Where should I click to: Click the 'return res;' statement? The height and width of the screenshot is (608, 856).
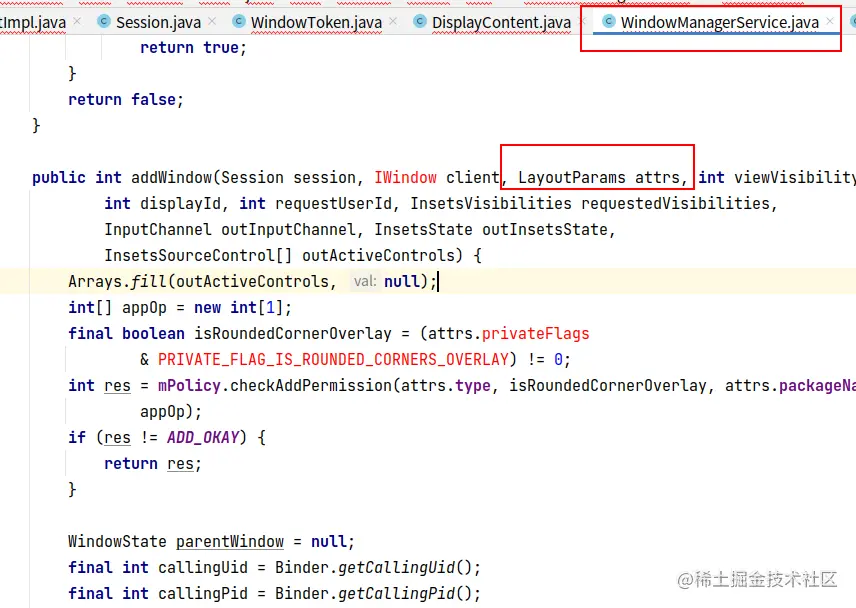[153, 463]
